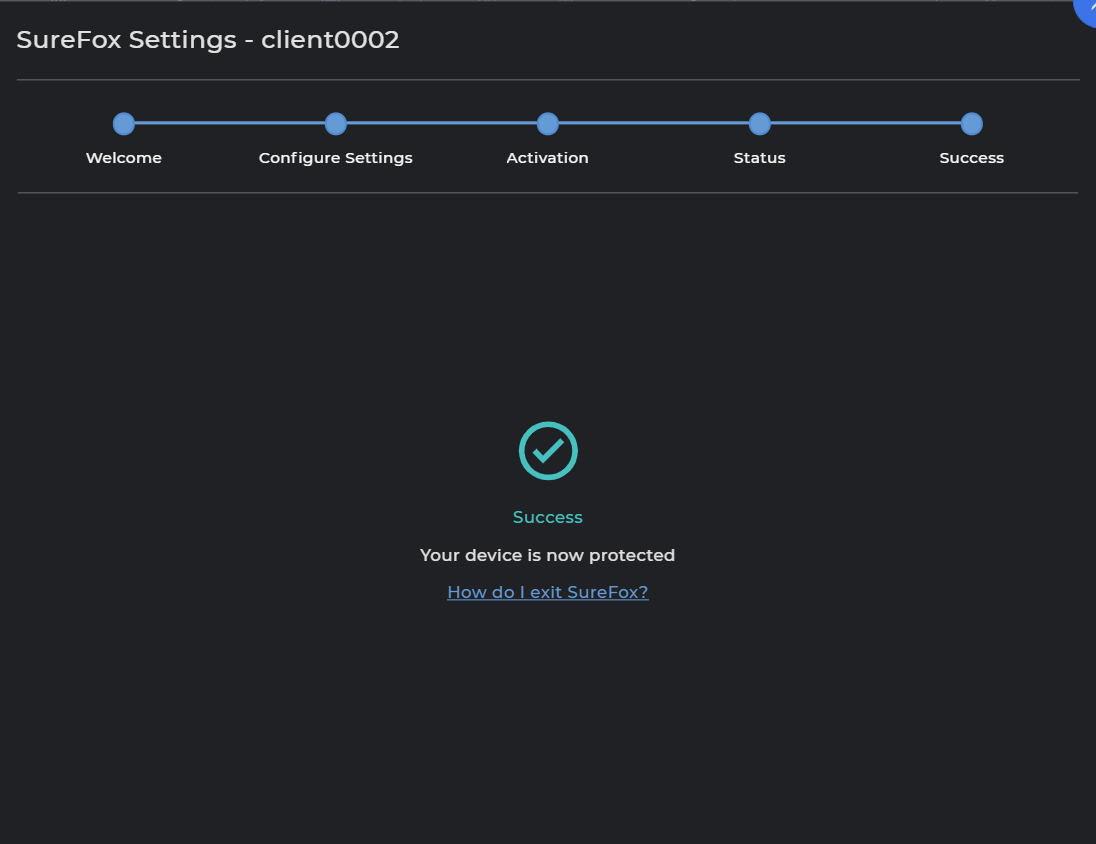The width and height of the screenshot is (1096, 844).
Task: Click progress line between Activation and Status
Action: click(654, 123)
